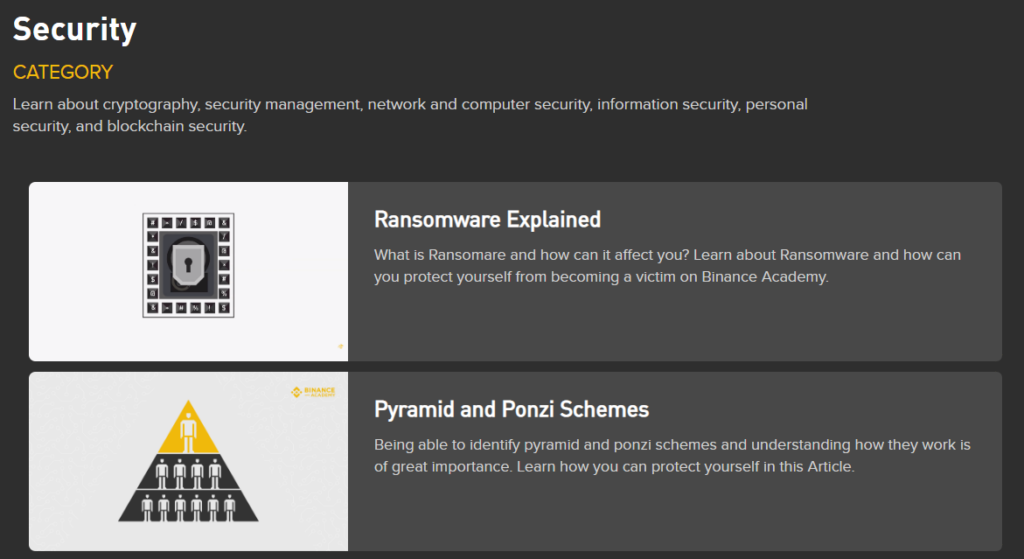Screen dimensions: 1024x559
Task: Open the Ransomware Explained article title
Action: pos(487,219)
